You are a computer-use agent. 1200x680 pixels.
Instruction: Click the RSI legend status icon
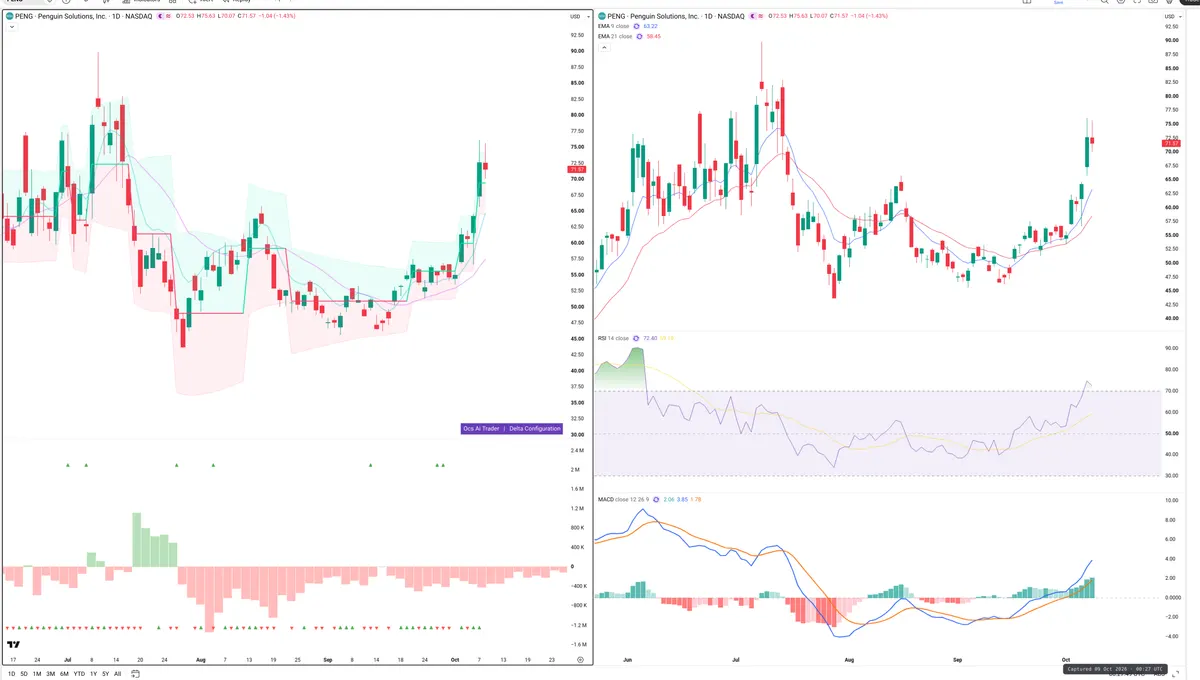coord(637,338)
